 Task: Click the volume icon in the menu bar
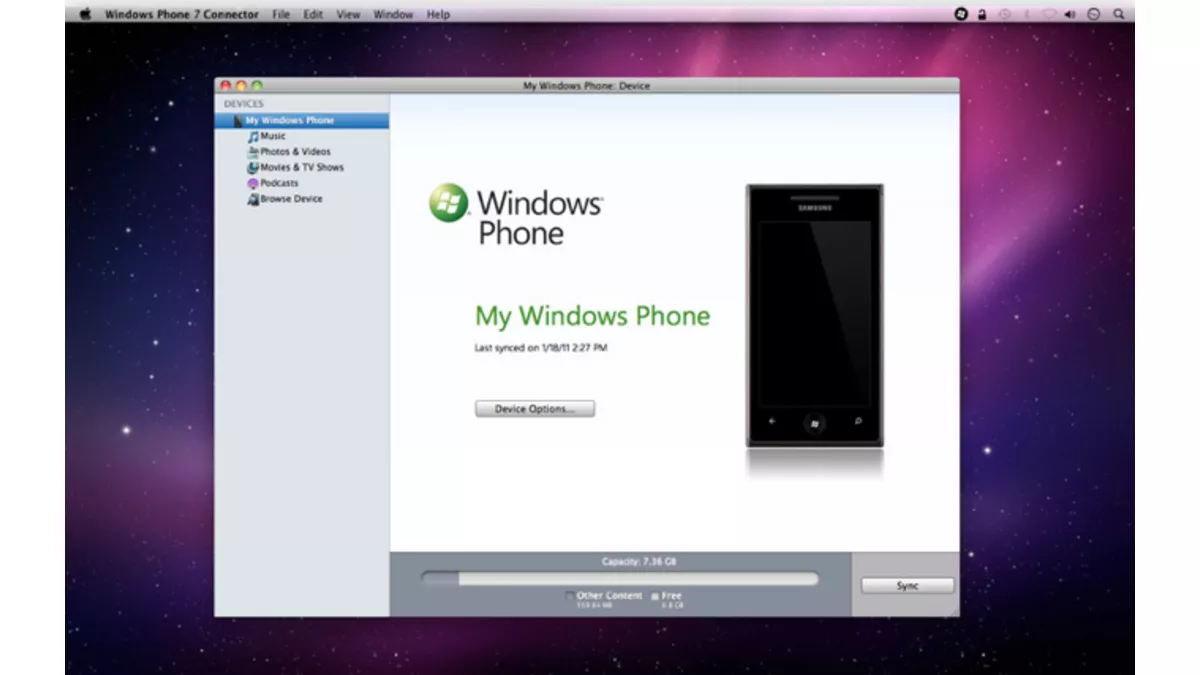point(1069,14)
